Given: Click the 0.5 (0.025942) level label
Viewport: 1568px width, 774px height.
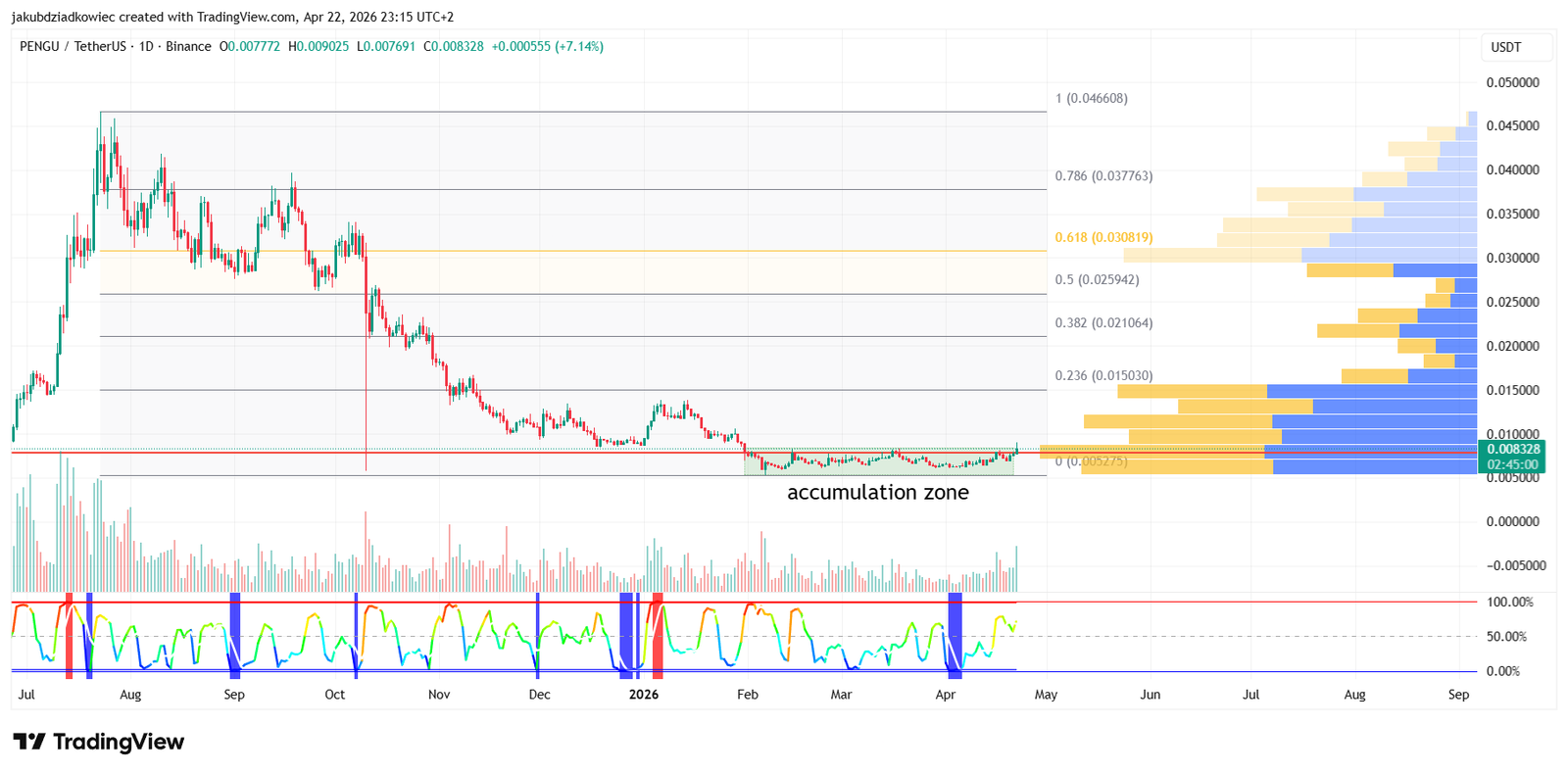Looking at the screenshot, I should (1097, 279).
